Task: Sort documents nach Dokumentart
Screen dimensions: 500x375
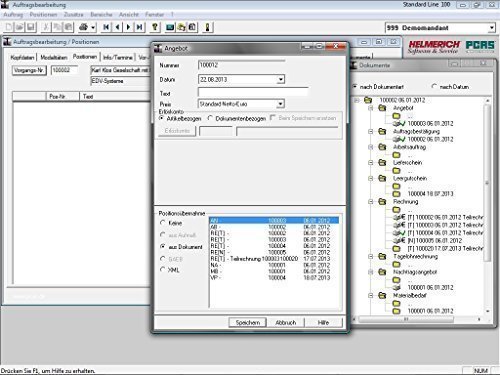Action: [355, 86]
